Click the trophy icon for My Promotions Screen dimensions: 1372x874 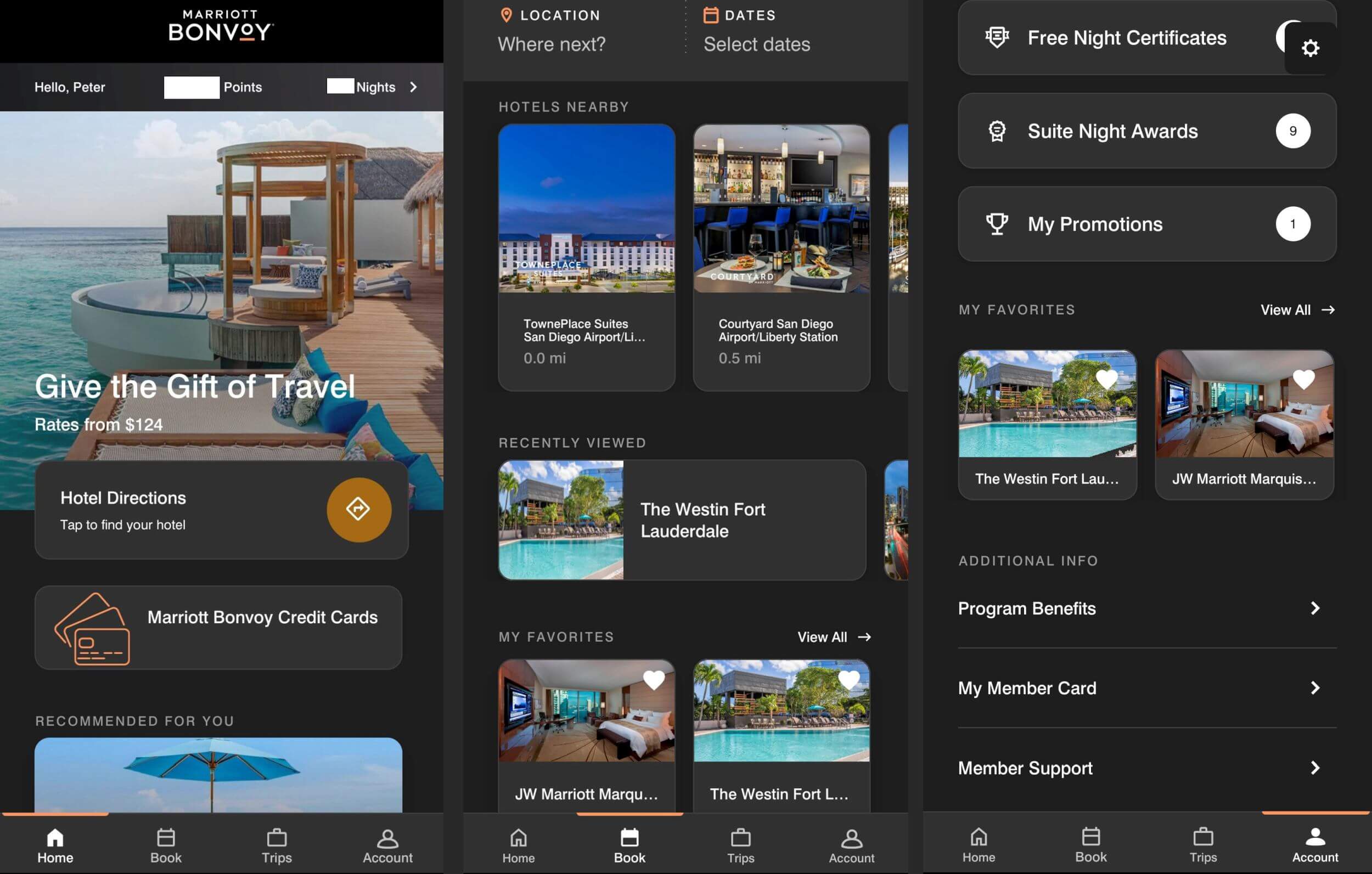pyautogui.click(x=997, y=224)
